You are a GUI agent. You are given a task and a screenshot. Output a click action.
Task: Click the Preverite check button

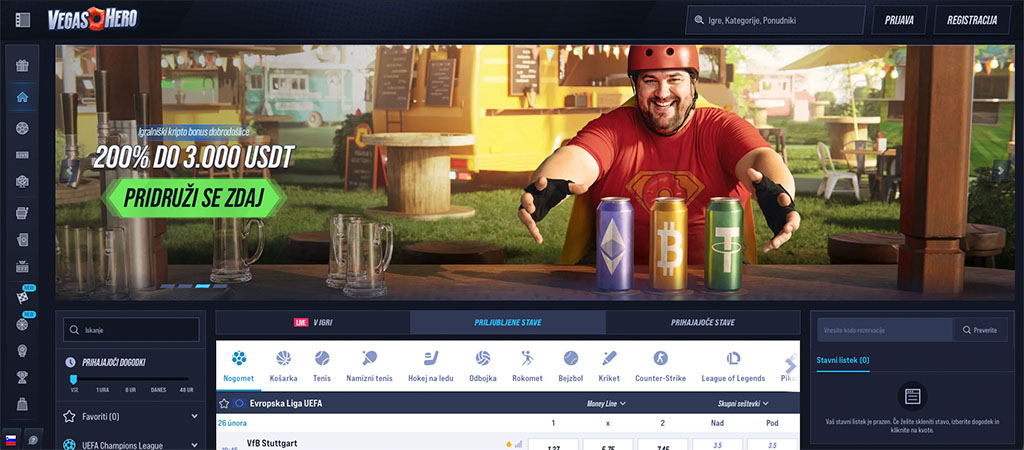(980, 330)
